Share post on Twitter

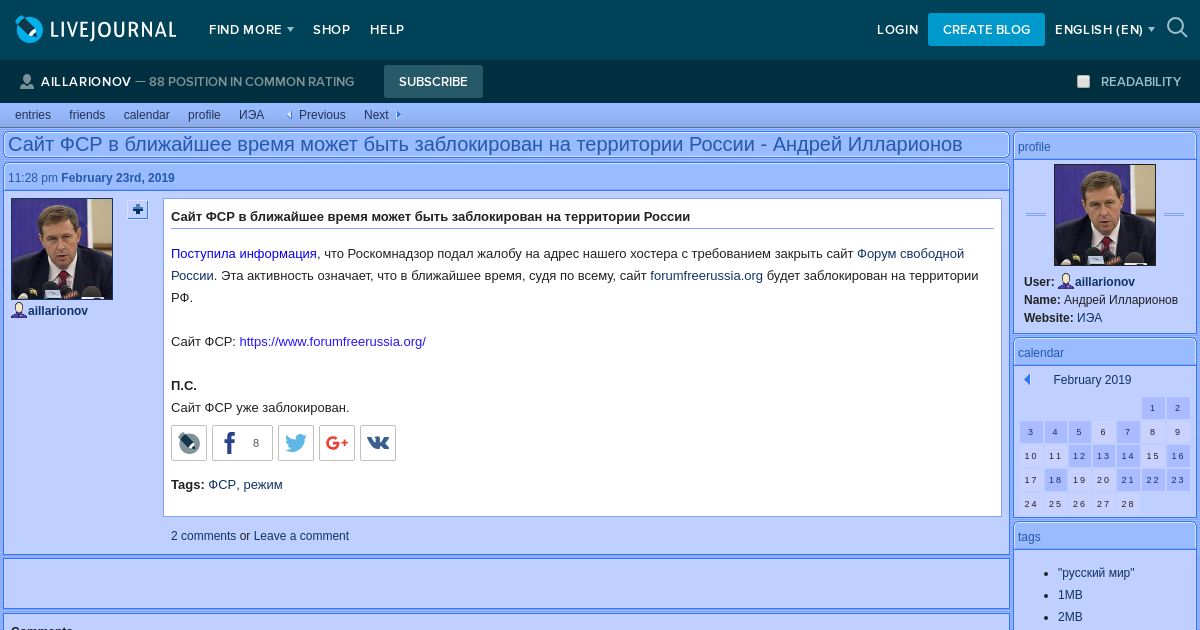click(296, 443)
